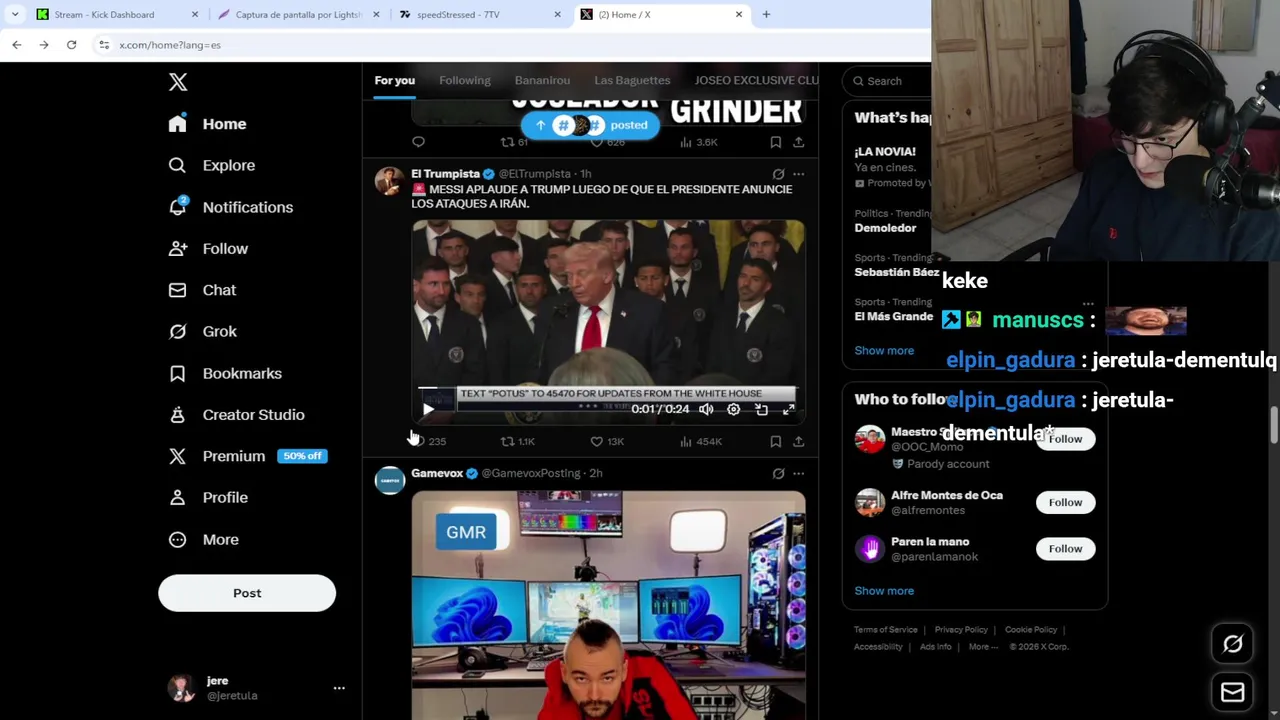Open account menu dots beside jere
The height and width of the screenshot is (720, 1280).
tap(339, 688)
